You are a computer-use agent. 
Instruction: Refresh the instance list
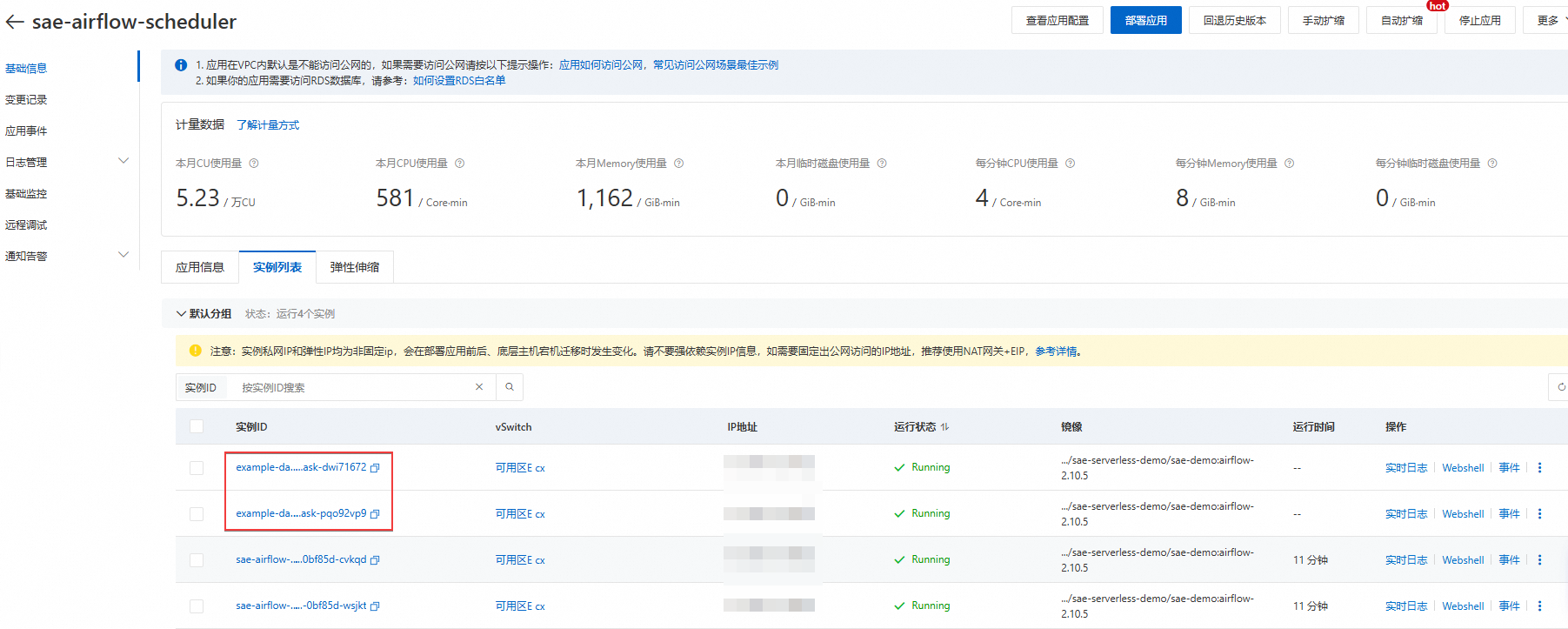1560,387
